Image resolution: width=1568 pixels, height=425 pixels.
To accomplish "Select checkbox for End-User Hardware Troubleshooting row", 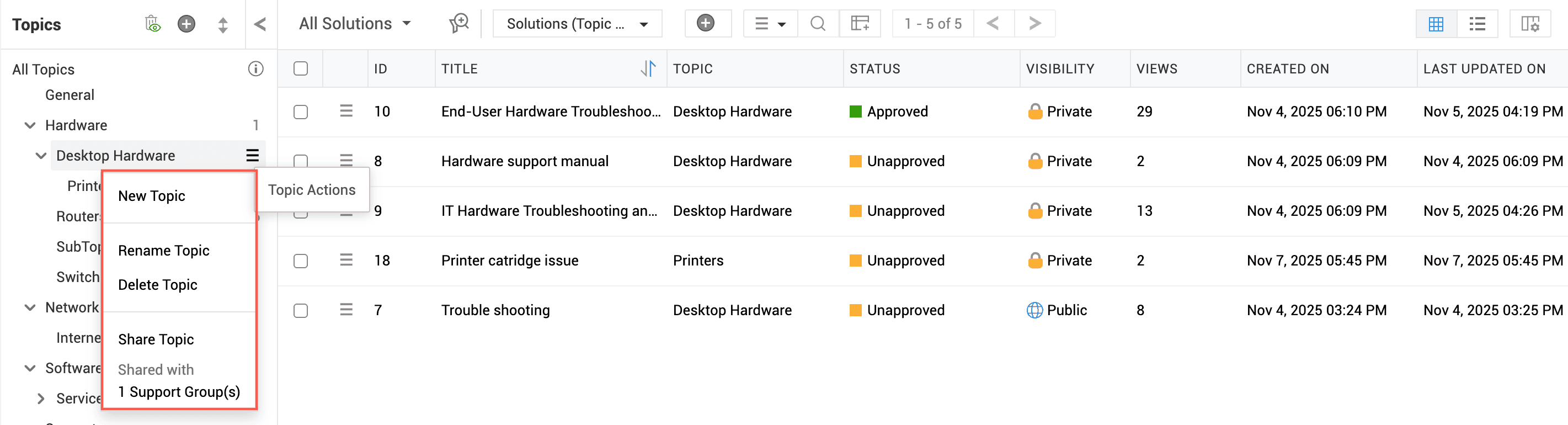I will (x=301, y=112).
